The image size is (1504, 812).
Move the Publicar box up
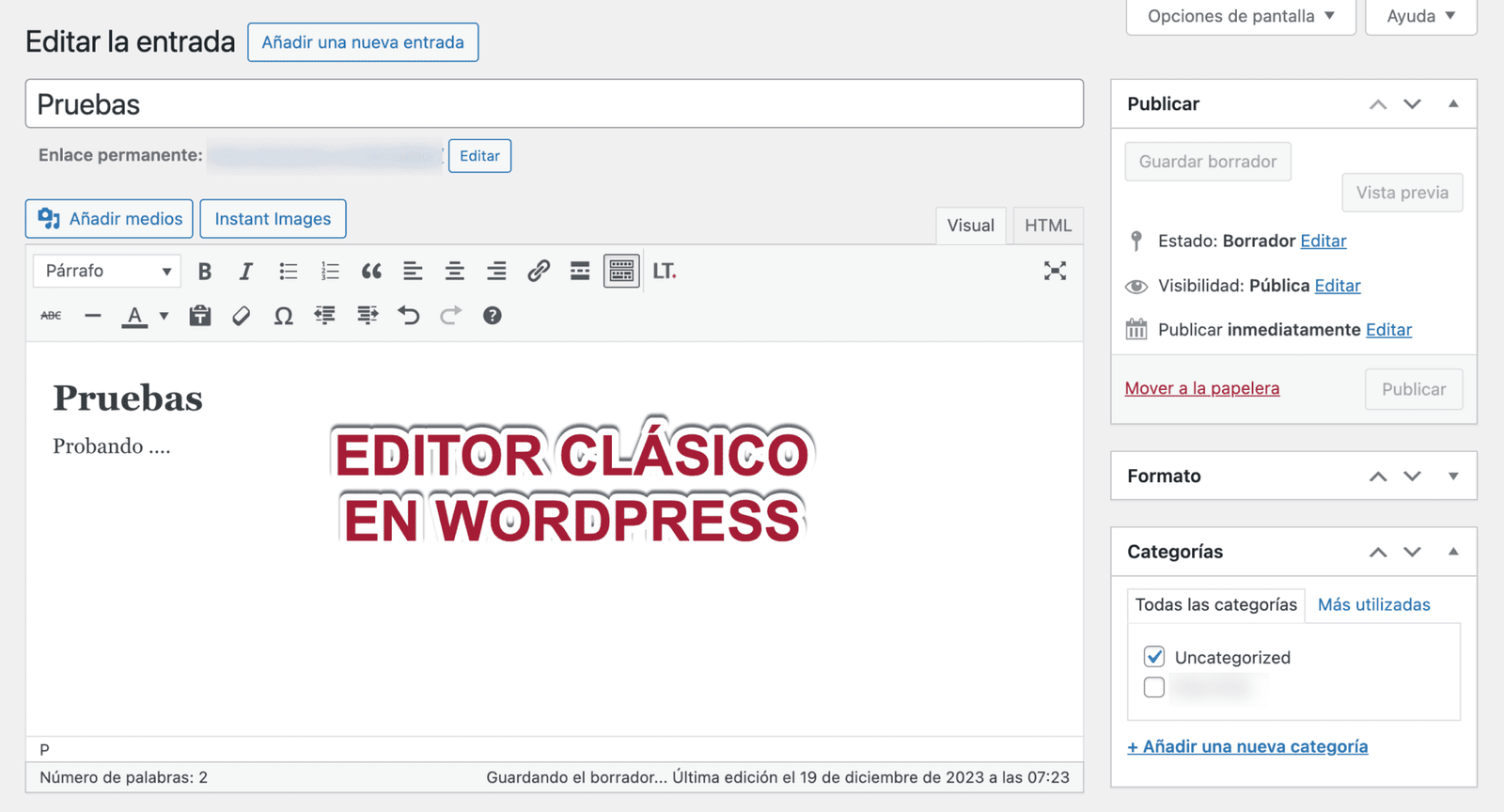pos(1378,104)
